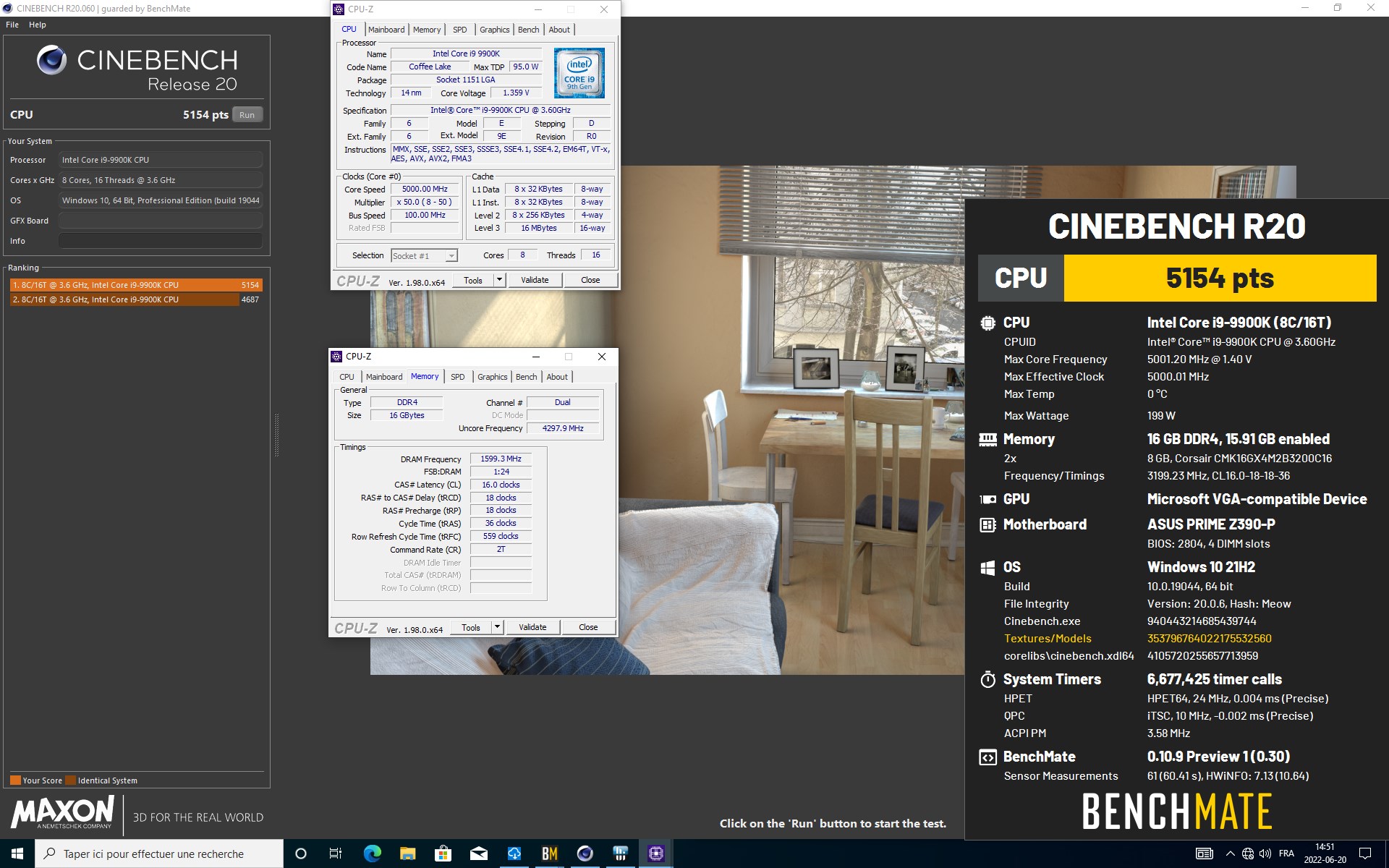This screenshot has height=868, width=1389.
Task: Click the System Timers stopwatch icon in BenchMate
Action: tap(987, 679)
